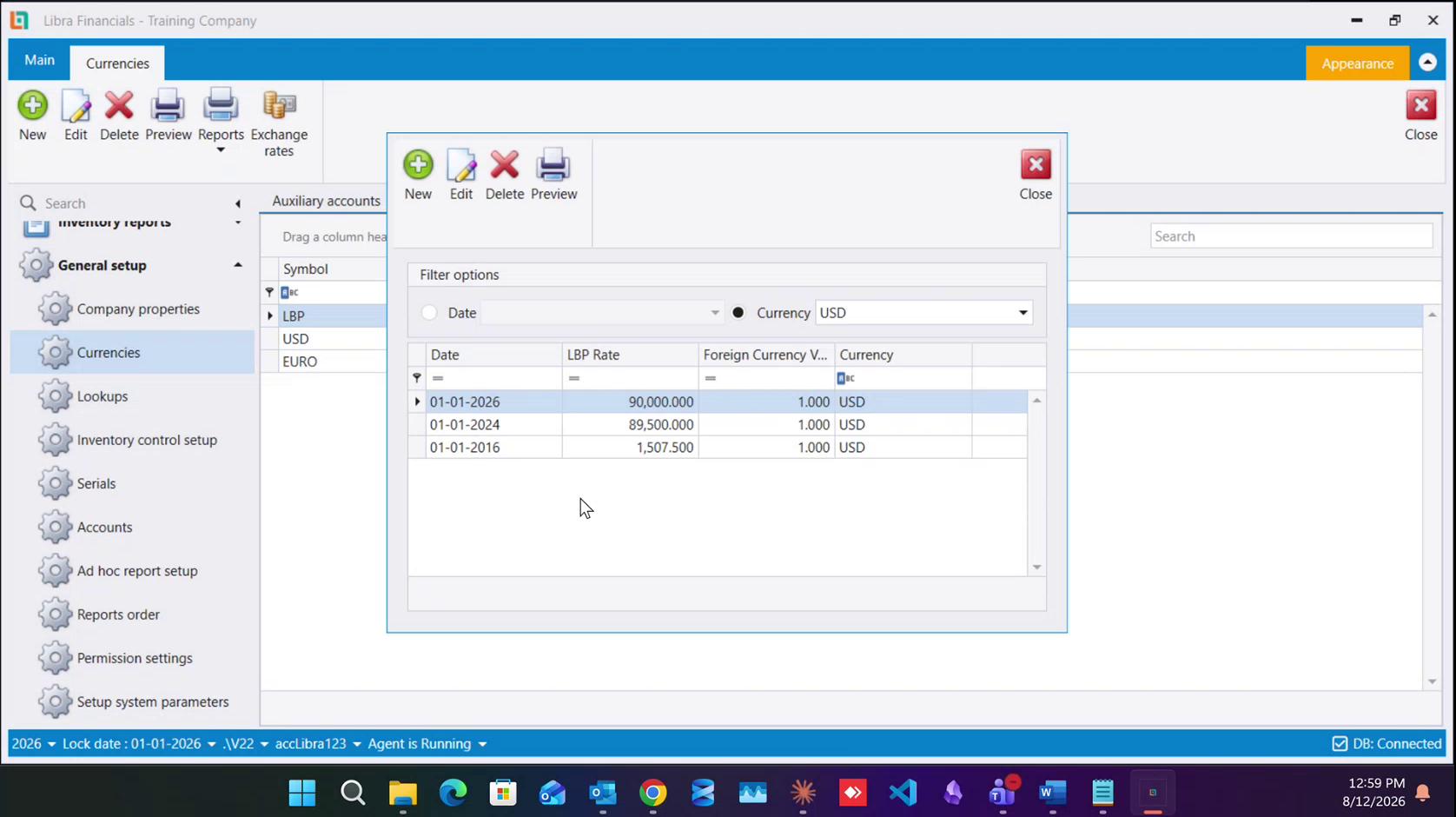Select the Currency filter radio button
The height and width of the screenshot is (817, 1456).
coord(738,313)
